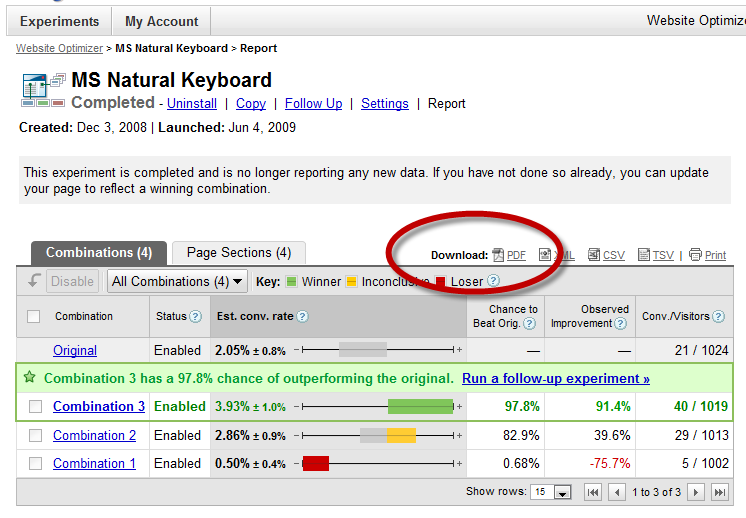Click the 82.9% chance value

521,435
